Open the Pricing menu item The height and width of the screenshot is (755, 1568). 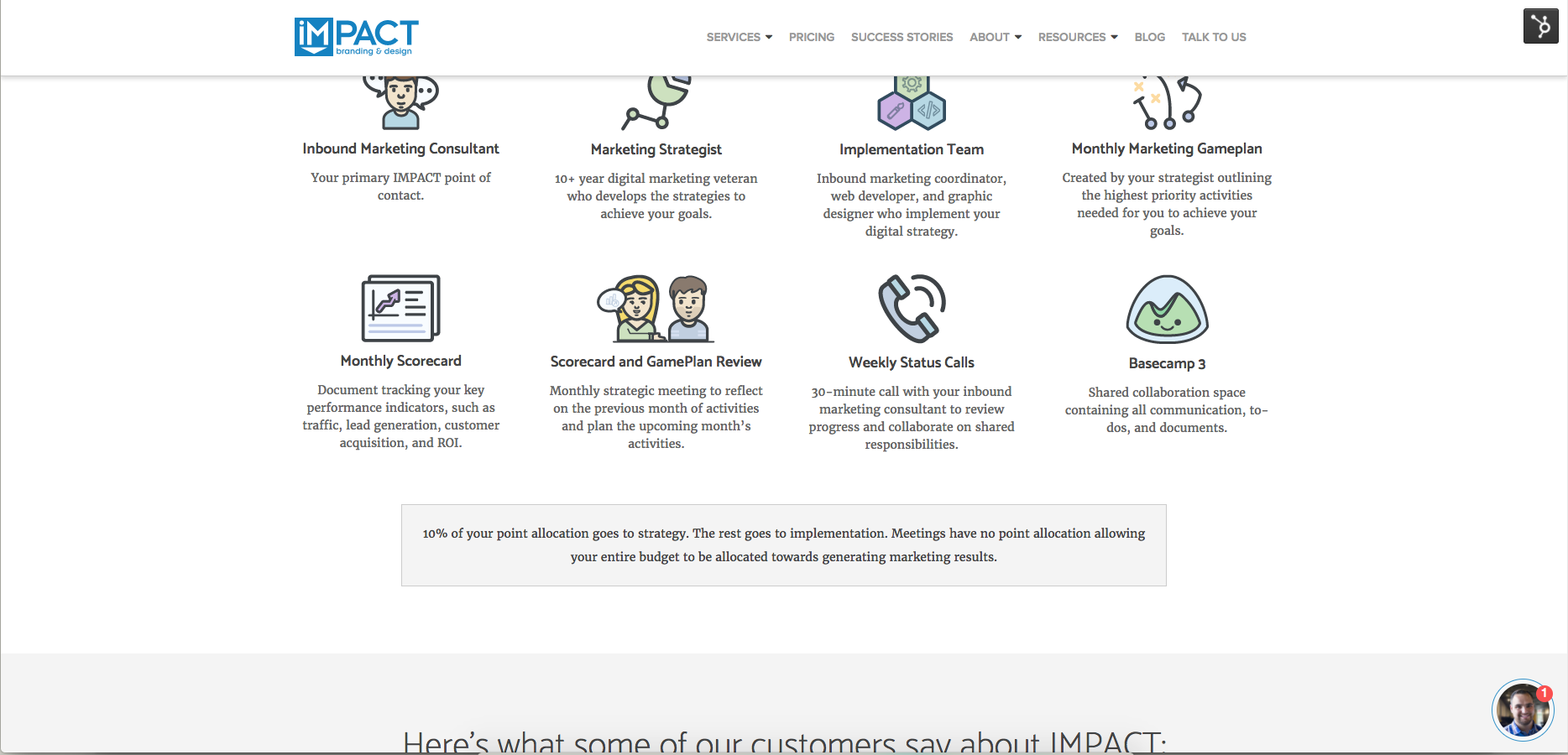(812, 37)
